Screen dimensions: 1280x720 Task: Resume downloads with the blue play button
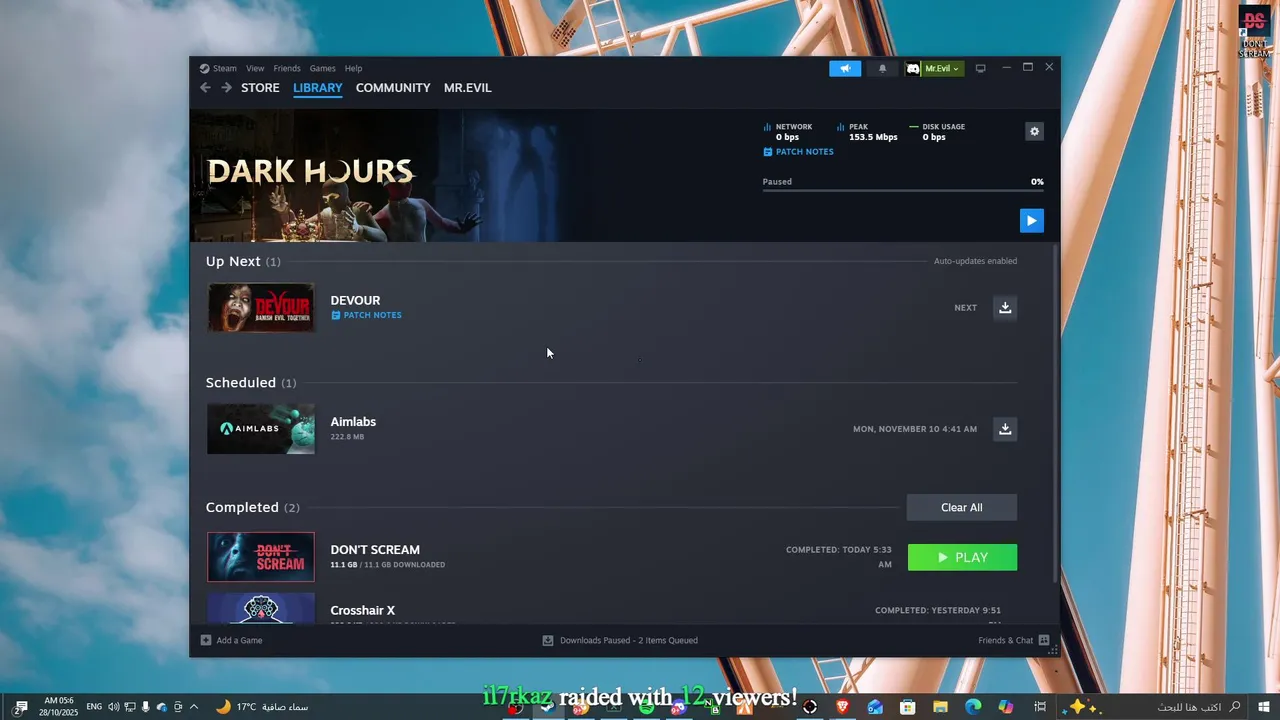(1032, 220)
